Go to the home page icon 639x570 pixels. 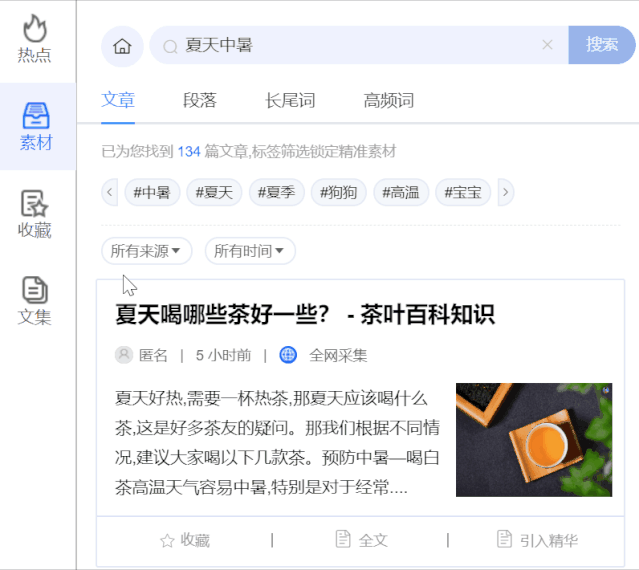[122, 46]
